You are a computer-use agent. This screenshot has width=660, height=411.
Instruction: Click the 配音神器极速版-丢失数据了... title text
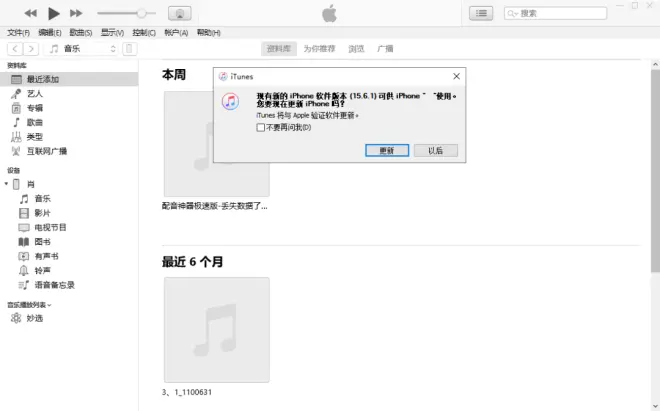pyautogui.click(x=215, y=206)
